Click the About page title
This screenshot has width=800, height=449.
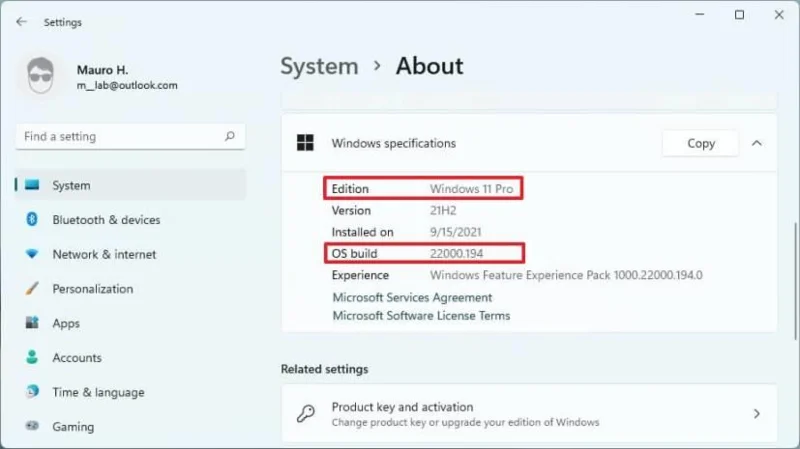tap(429, 66)
